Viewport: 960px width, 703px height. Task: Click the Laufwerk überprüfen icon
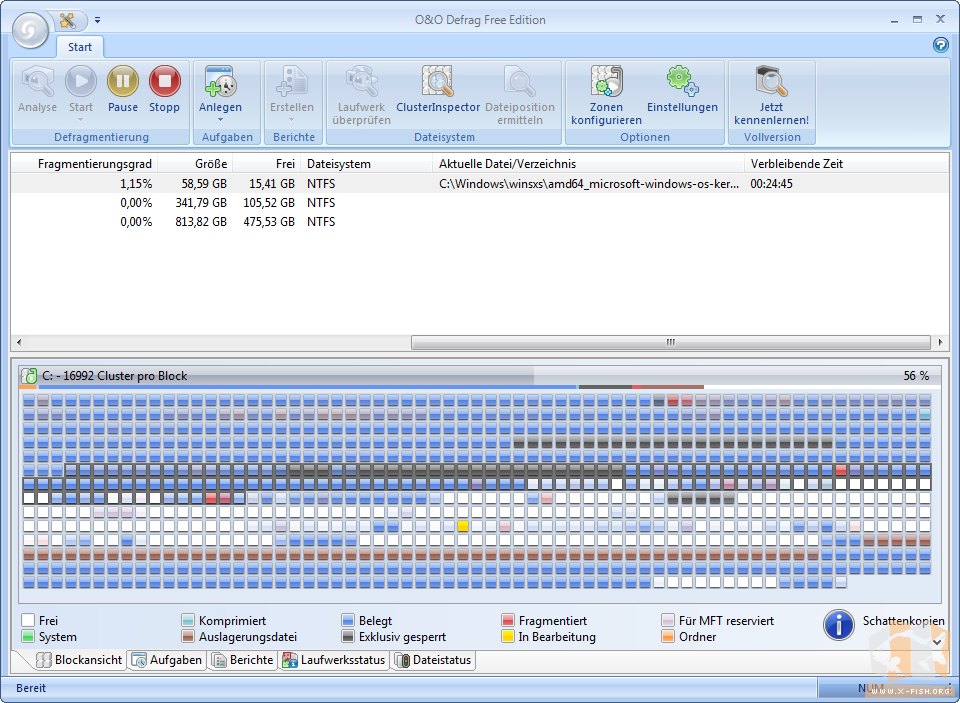[361, 81]
